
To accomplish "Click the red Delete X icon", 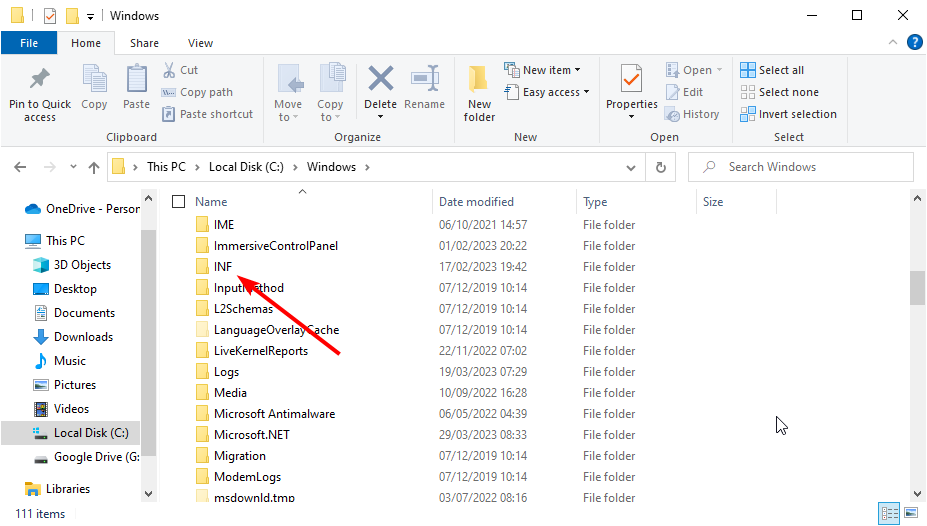I will coord(381,79).
